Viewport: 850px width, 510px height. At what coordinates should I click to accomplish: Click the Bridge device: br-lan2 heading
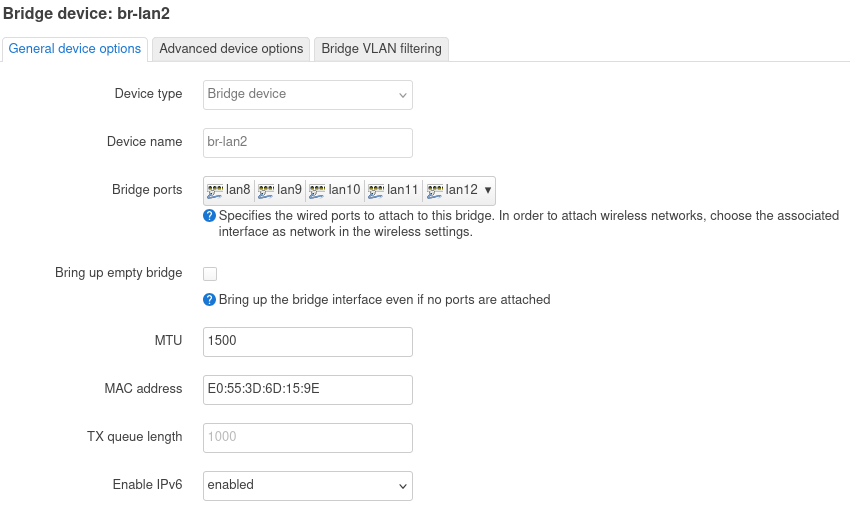coord(87,14)
